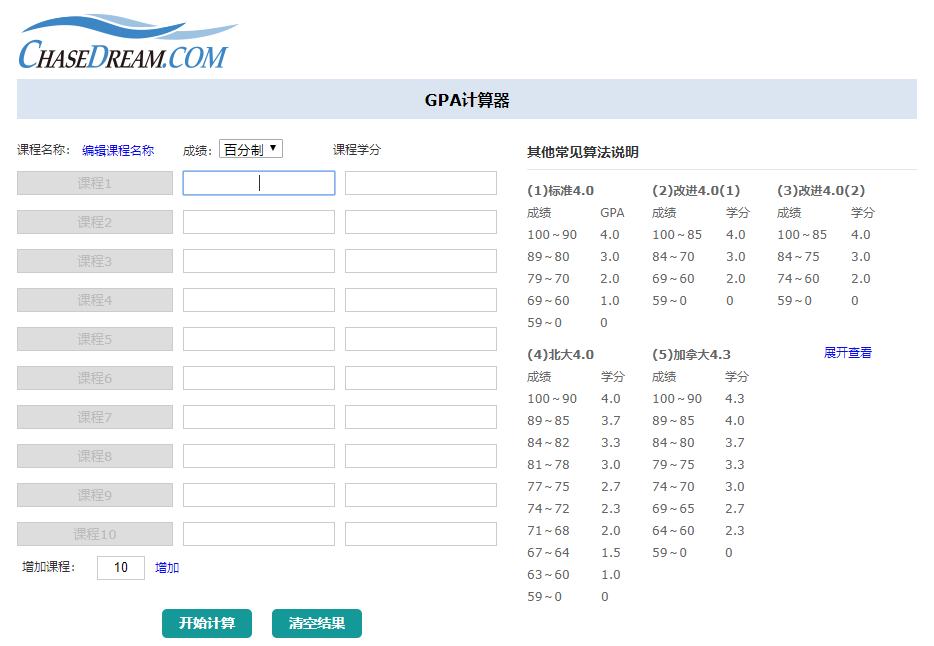Click the (5)加拿大4.3 algorithm heading
Image resolution: width=934 pixels, height=646 pixels.
693,353
